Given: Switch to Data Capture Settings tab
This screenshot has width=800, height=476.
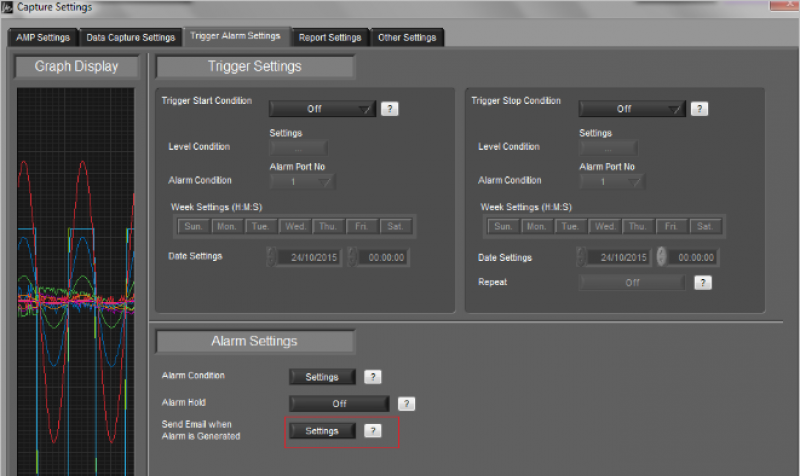Looking at the screenshot, I should [130, 38].
